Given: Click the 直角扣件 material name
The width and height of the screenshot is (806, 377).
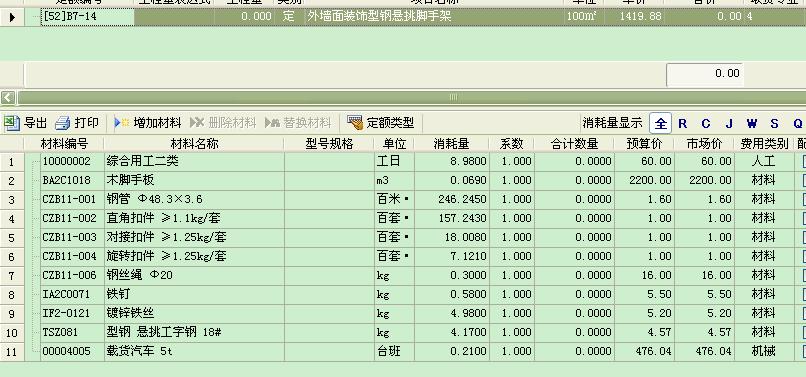Looking at the screenshot, I should (x=163, y=219).
